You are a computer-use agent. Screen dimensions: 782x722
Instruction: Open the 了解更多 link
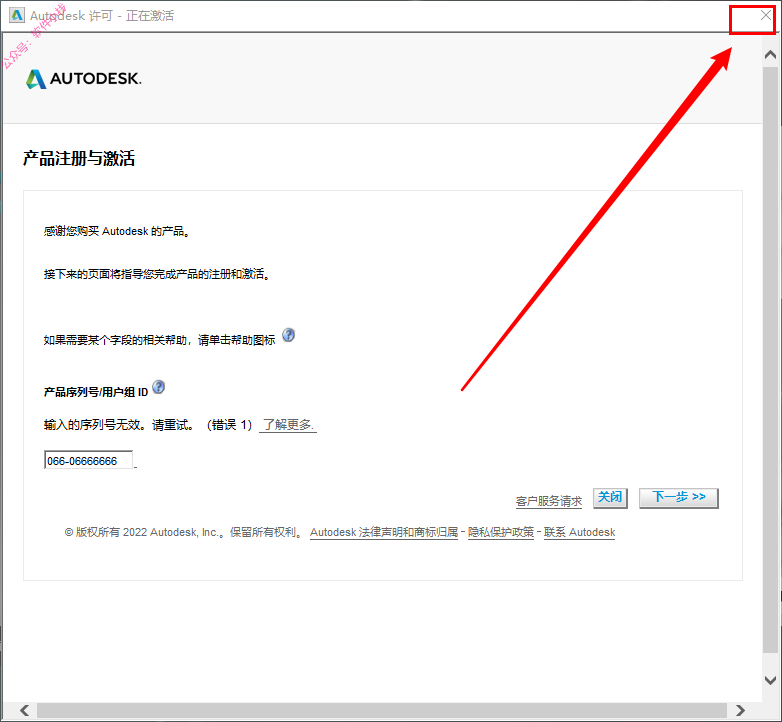pos(288,425)
